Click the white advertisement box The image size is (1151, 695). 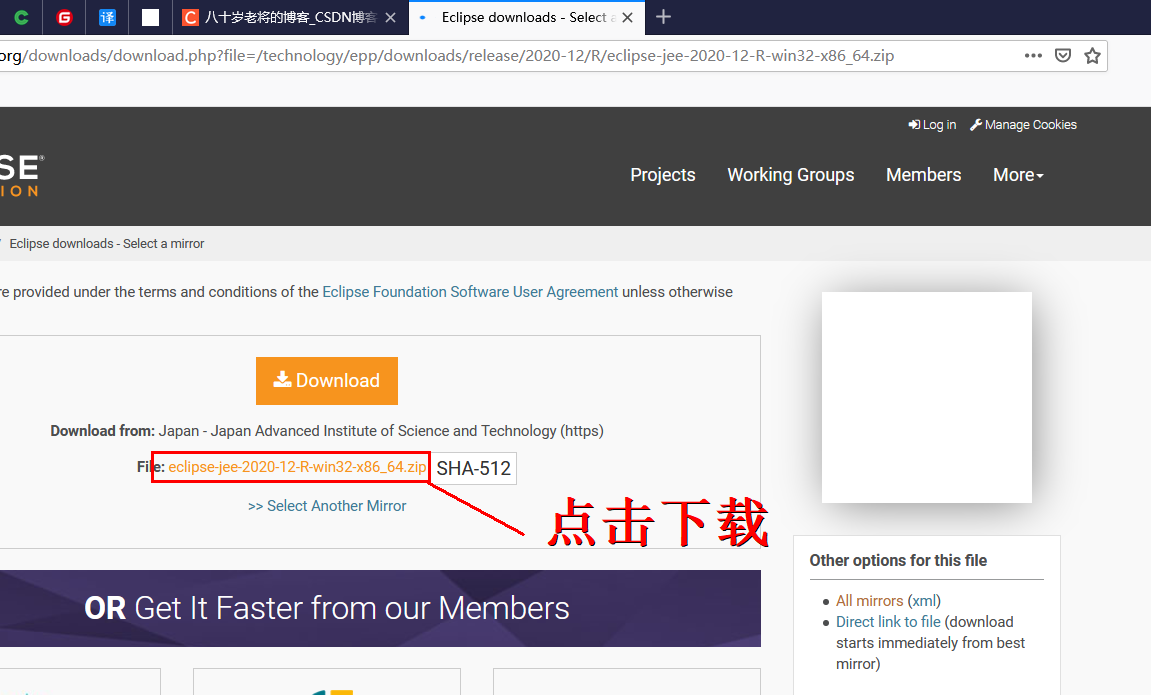tap(926, 397)
